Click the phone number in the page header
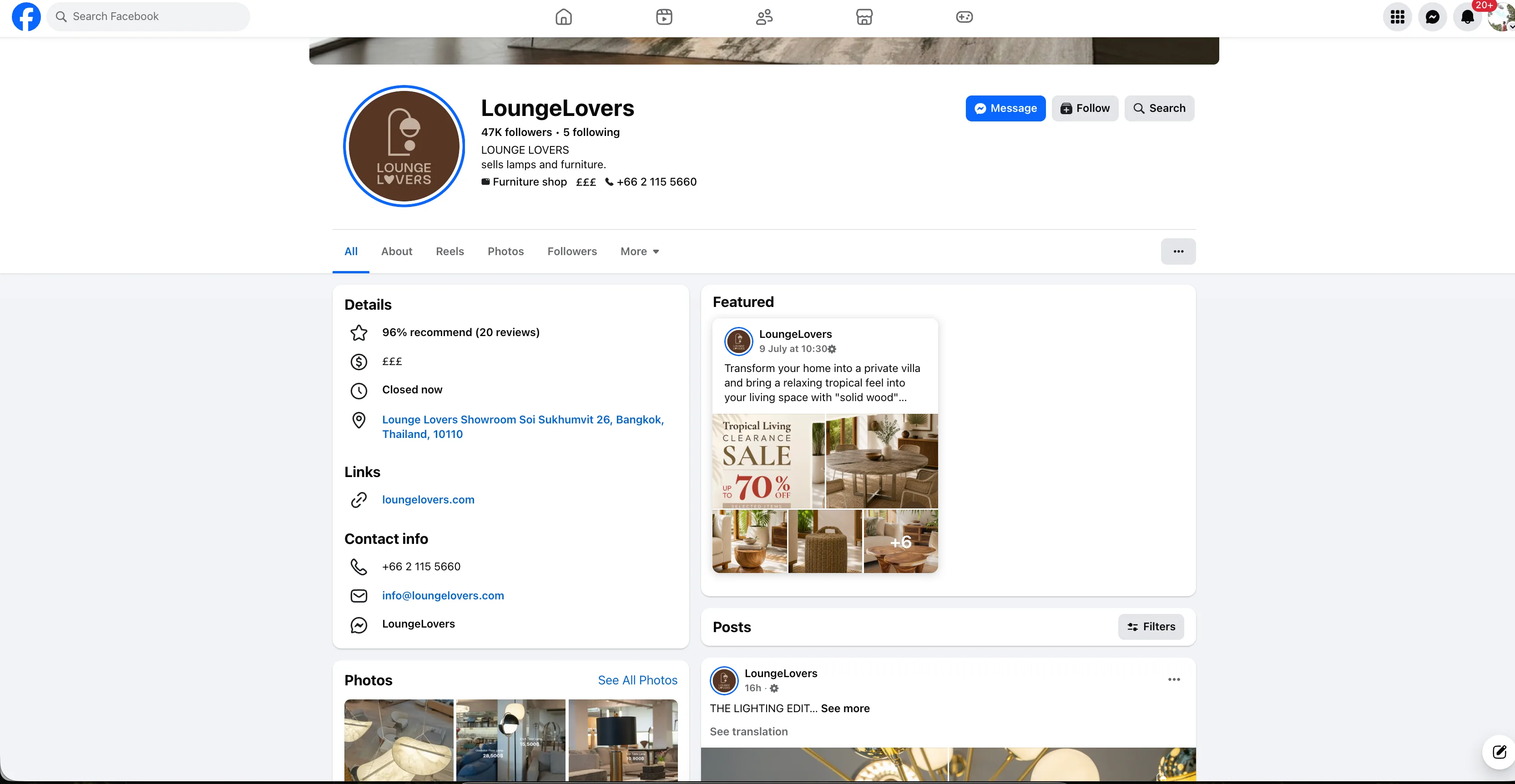This screenshot has width=1515, height=784. point(656,182)
